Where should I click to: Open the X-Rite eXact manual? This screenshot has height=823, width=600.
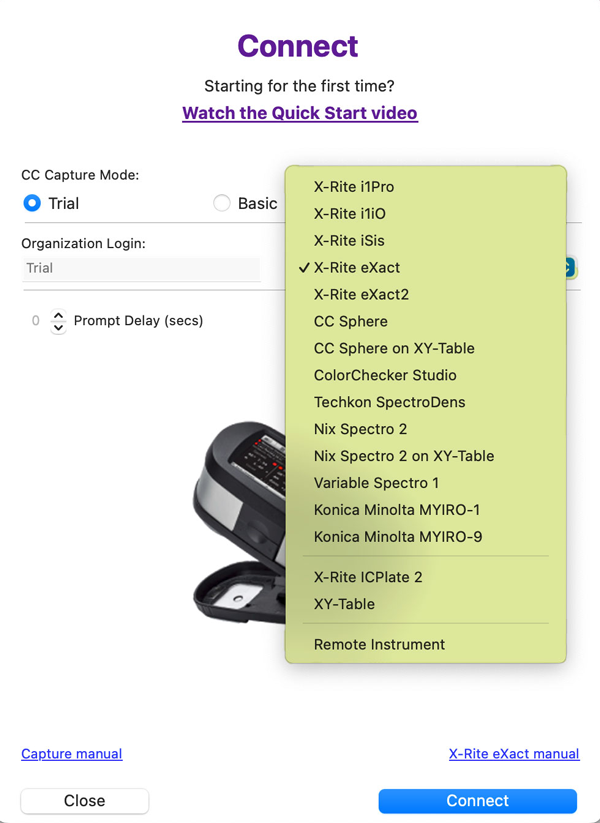click(513, 753)
